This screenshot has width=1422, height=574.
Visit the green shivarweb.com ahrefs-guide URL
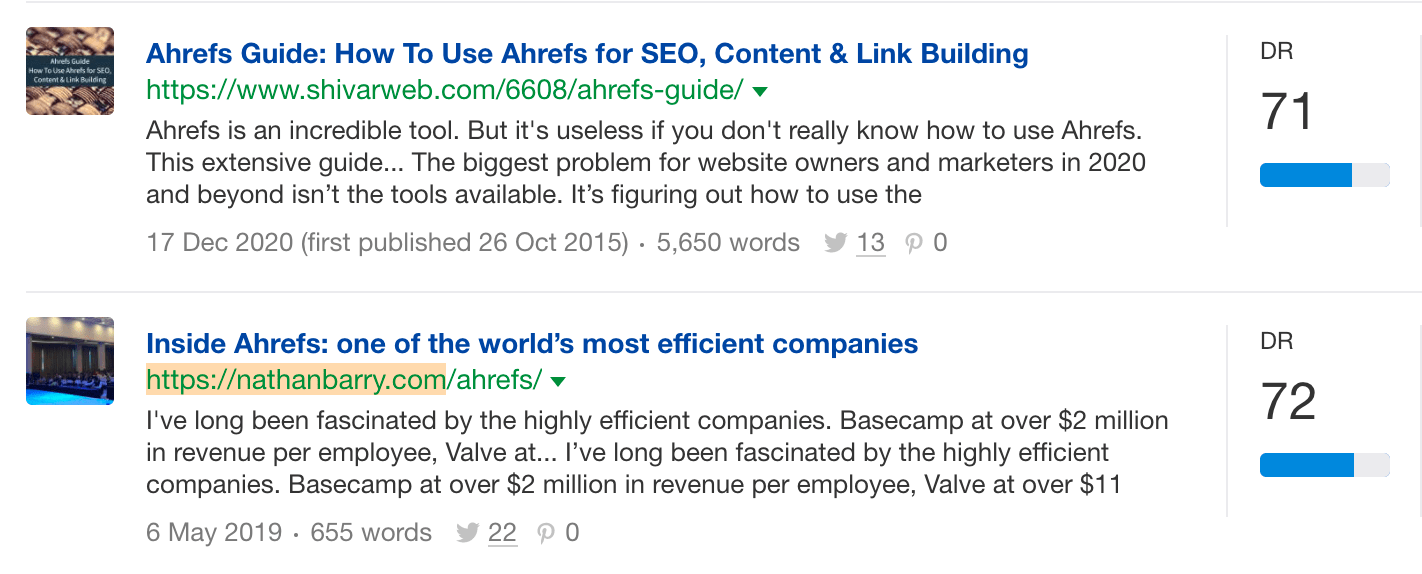pos(444,90)
